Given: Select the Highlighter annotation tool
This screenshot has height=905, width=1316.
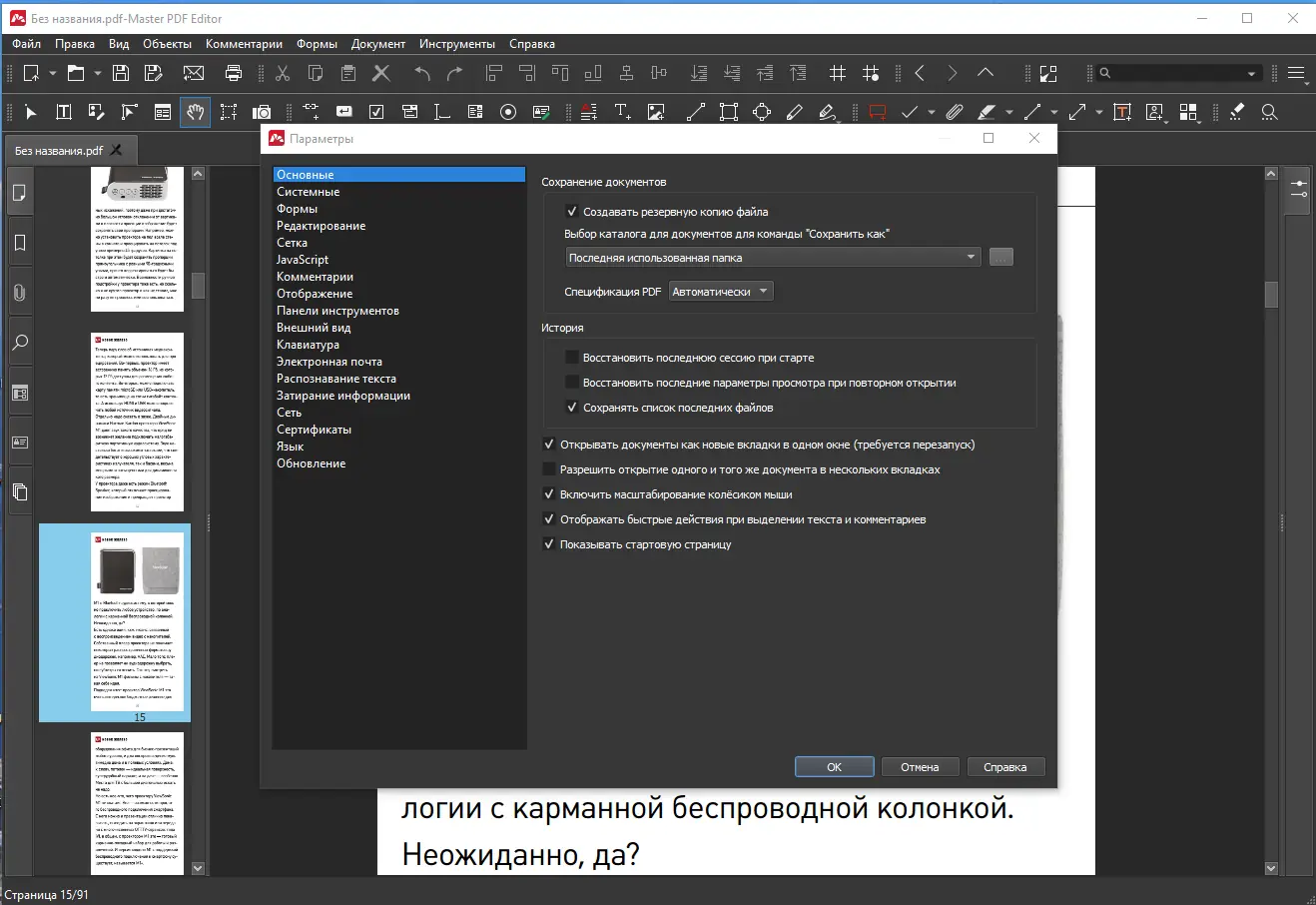Looking at the screenshot, I should (x=987, y=111).
